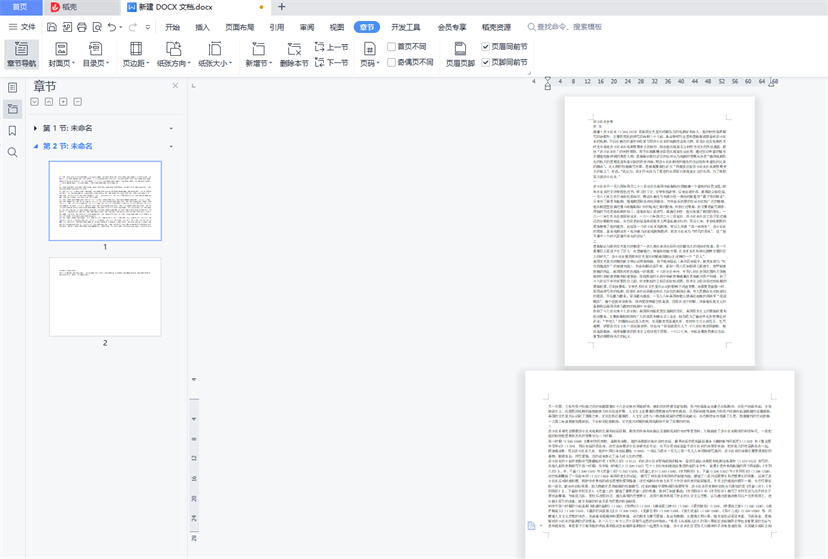Open the 页面布局 ribbon tab

[x=240, y=27]
